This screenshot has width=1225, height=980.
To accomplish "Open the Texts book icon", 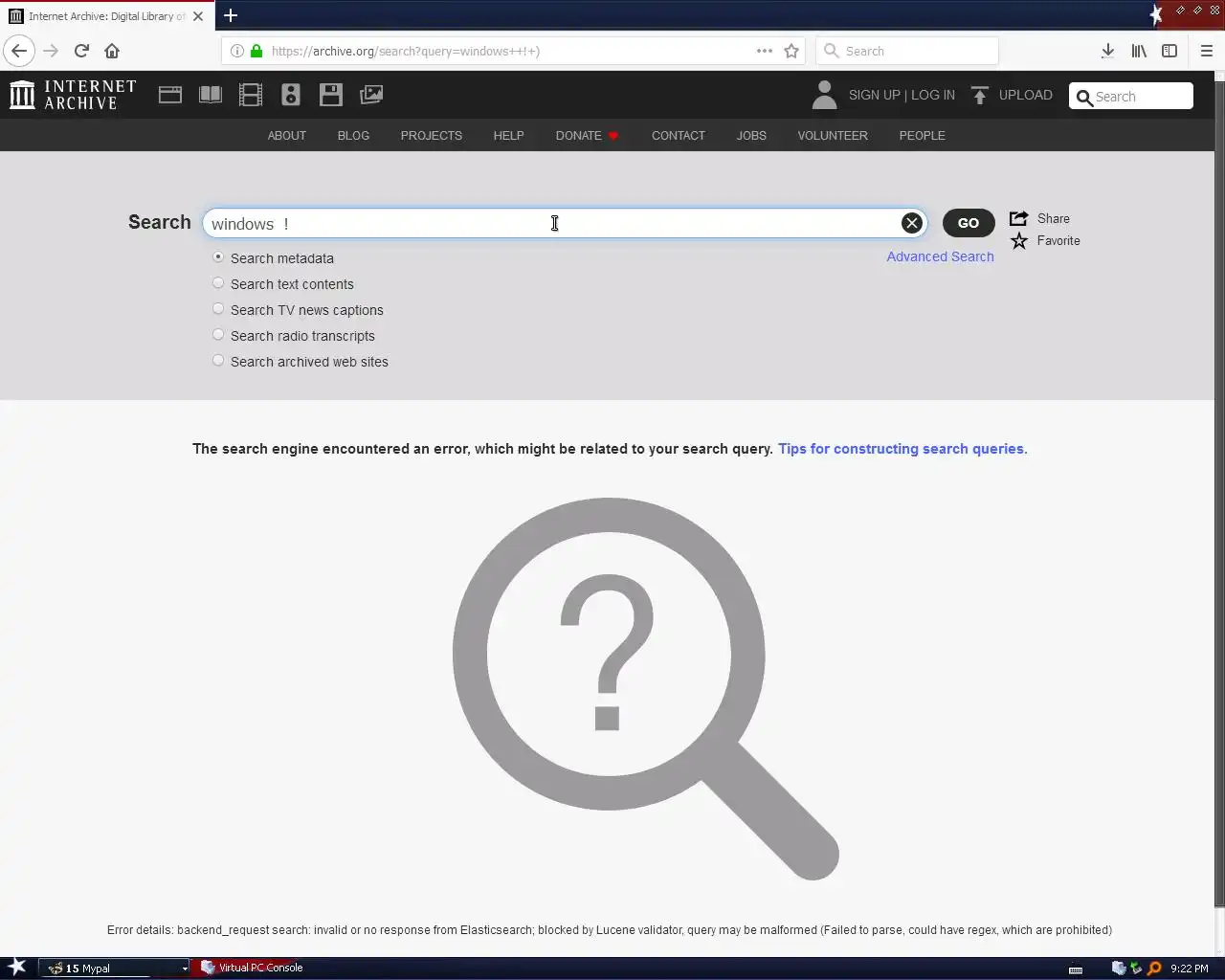I will tap(211, 95).
